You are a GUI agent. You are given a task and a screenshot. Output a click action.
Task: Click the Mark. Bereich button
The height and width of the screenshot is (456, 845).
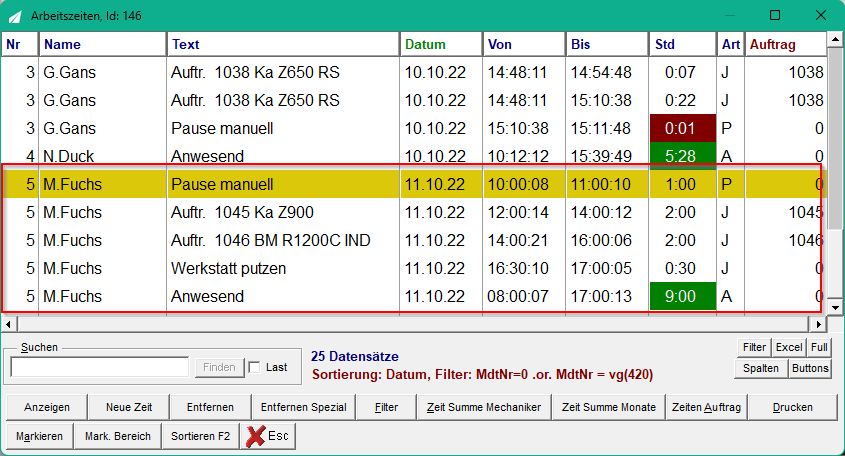(118, 436)
